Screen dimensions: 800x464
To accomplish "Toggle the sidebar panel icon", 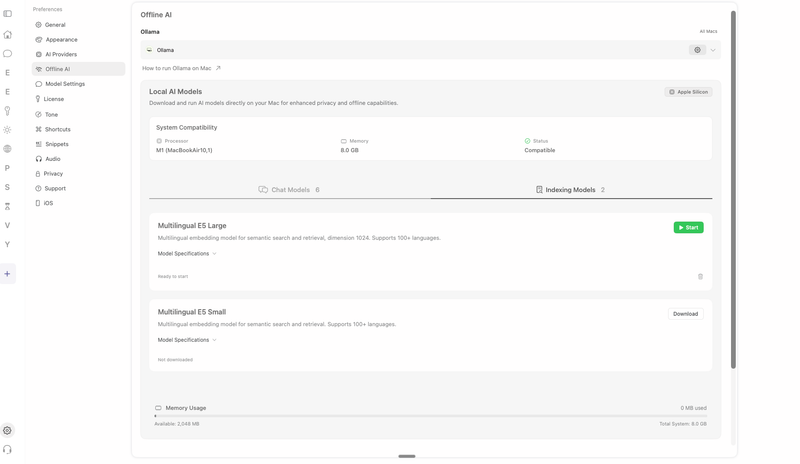I will pyautogui.click(x=7, y=14).
